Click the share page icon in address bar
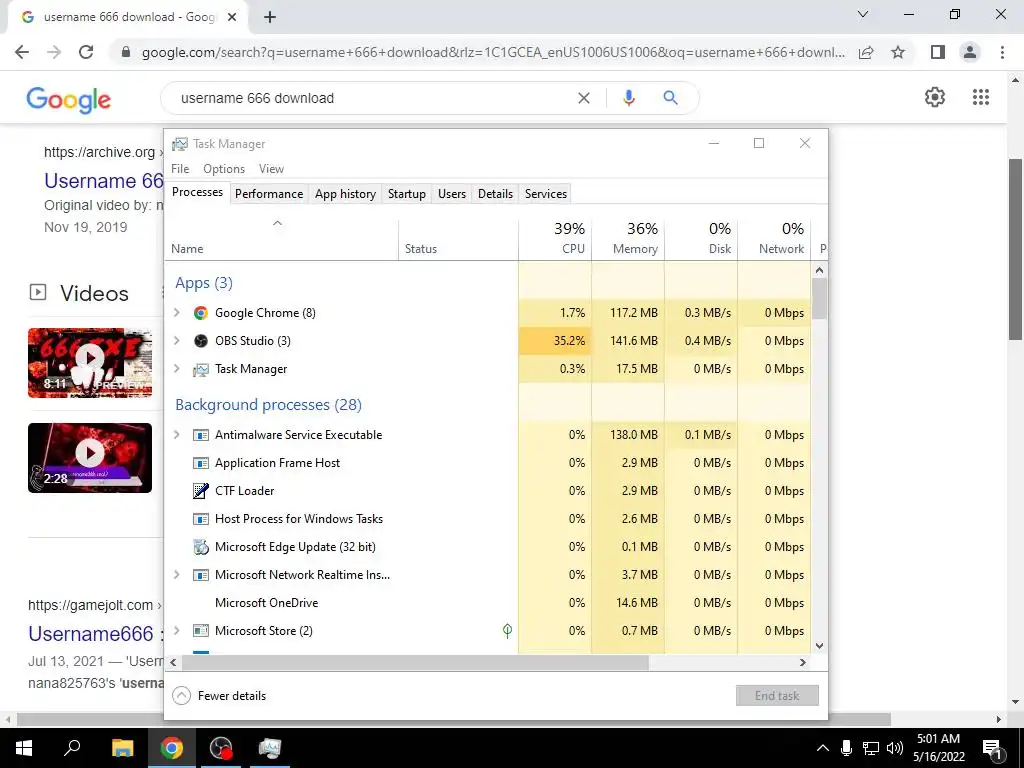 point(866,52)
